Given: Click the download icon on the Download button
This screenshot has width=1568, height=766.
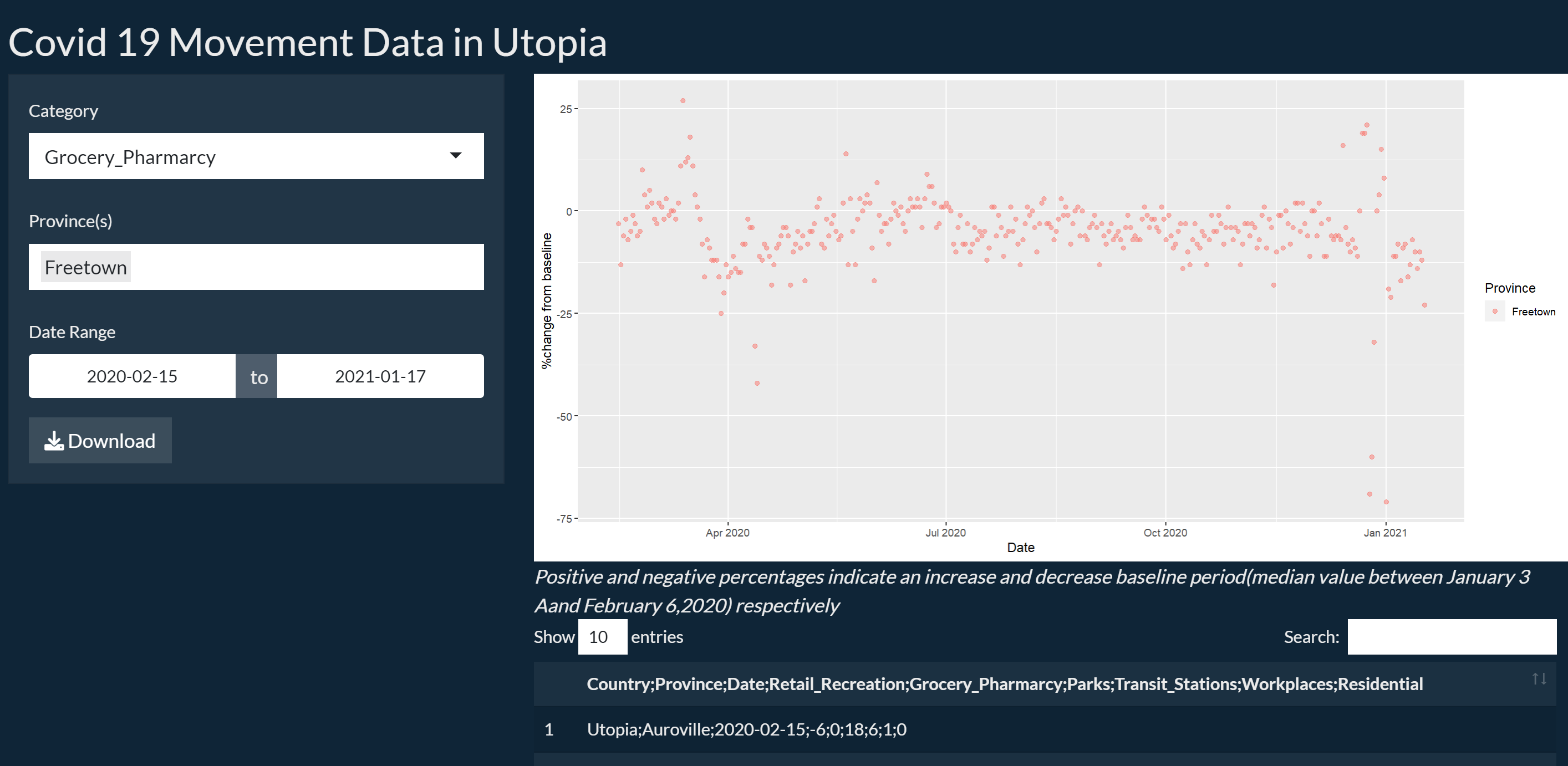Looking at the screenshot, I should [x=55, y=440].
